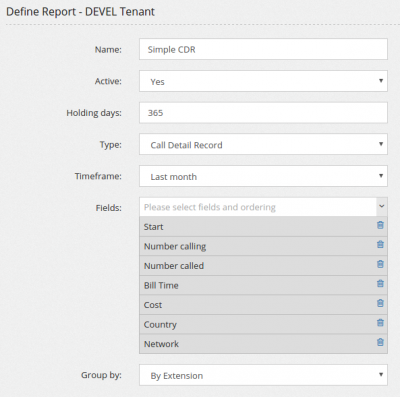Click the Name input containing Simple CDR

click(263, 49)
